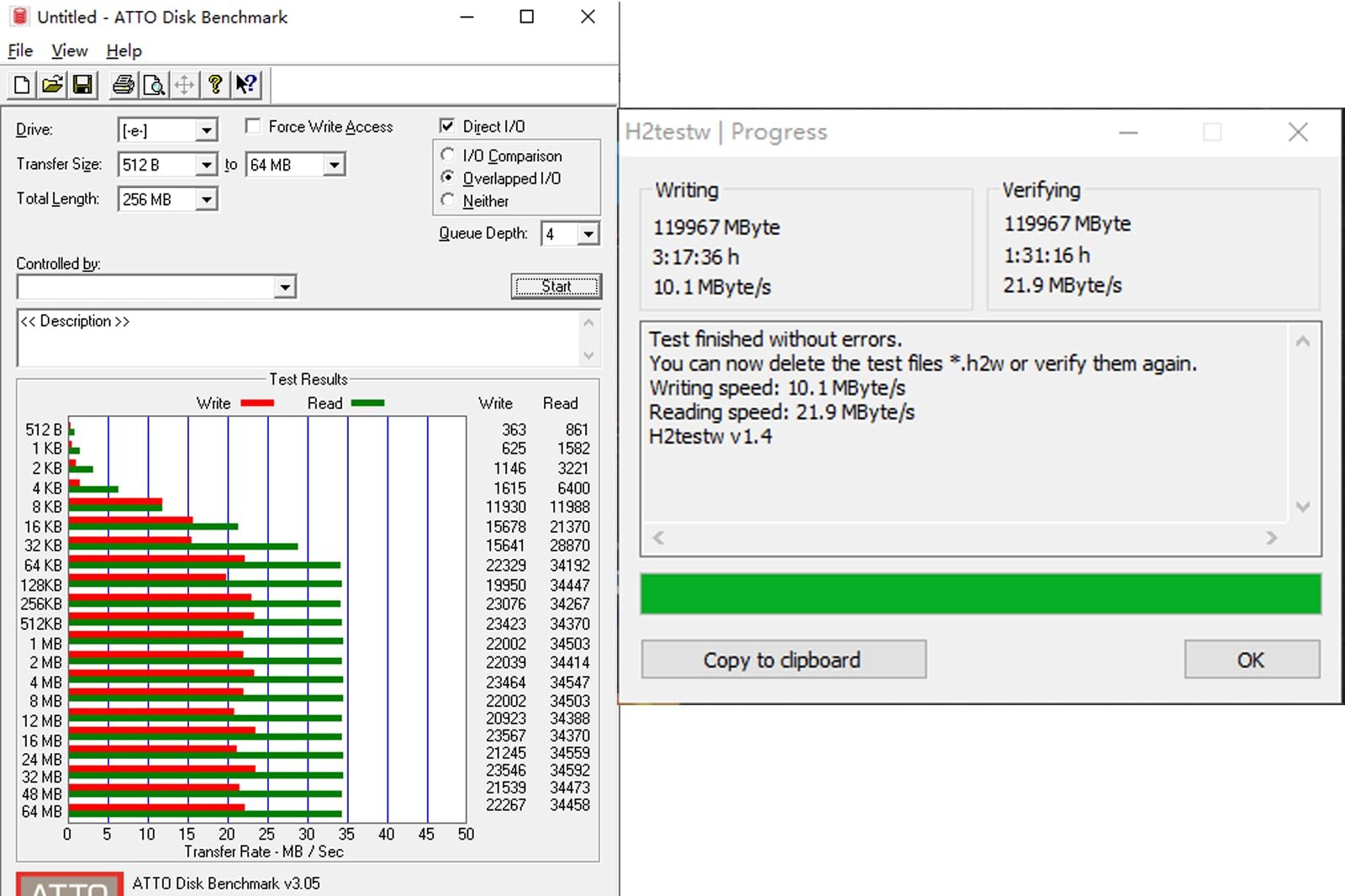Select the I/O Comparison radio button

(x=448, y=155)
